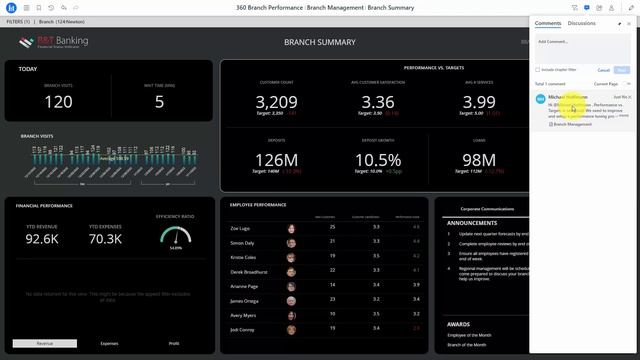The width and height of the screenshot is (640, 360).
Task: Open the share icon
Action: 599,8
